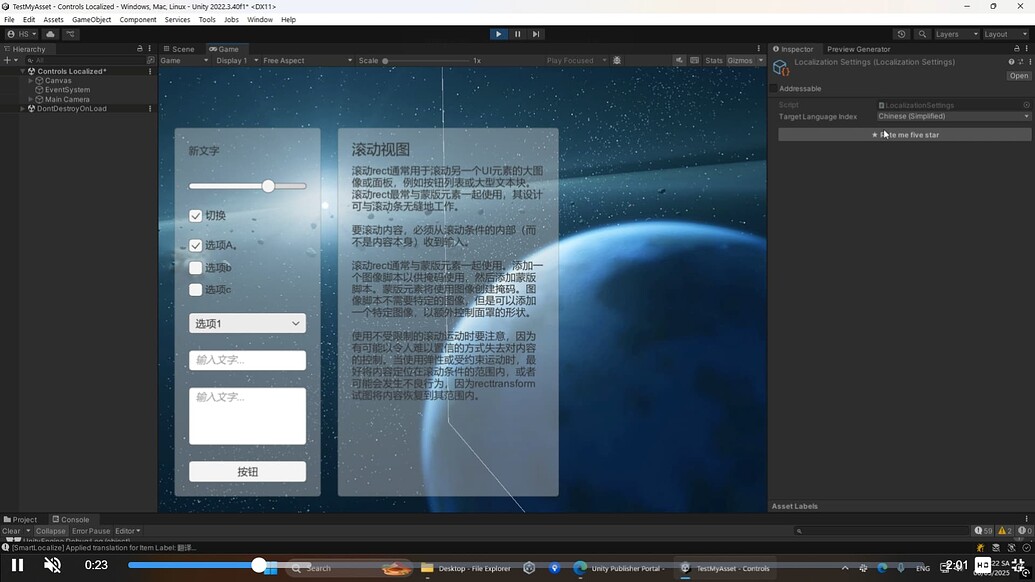Open the GameObject menu
Image resolution: width=1035 pixels, height=582 pixels.
tap(91, 19)
